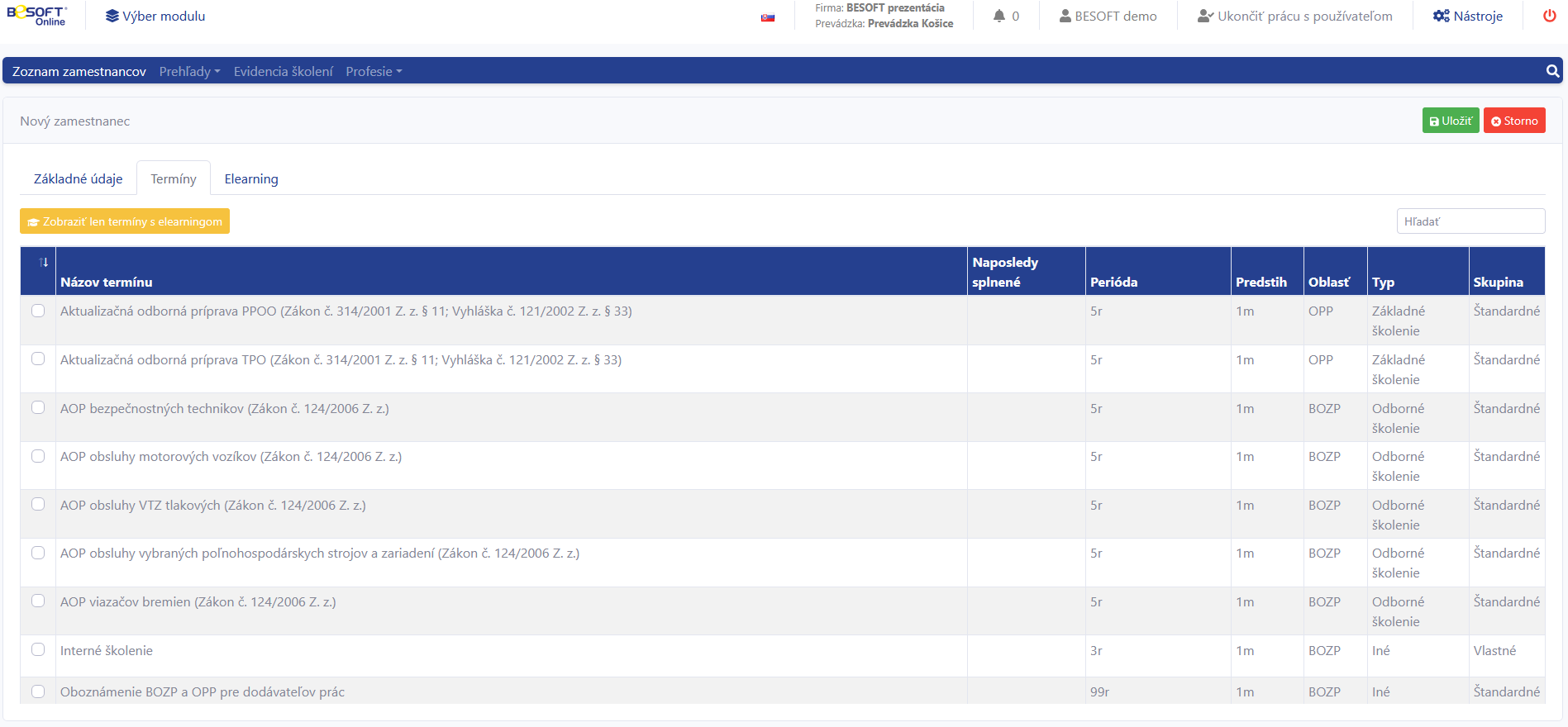
Task: Switch to the Elearning tab
Action: point(251,179)
